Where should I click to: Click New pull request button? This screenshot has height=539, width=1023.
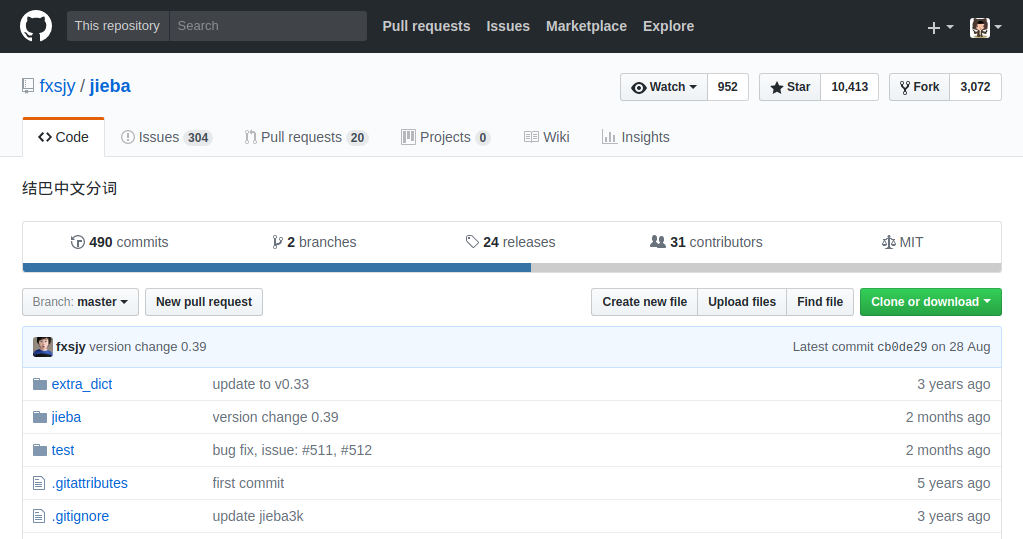pos(204,302)
